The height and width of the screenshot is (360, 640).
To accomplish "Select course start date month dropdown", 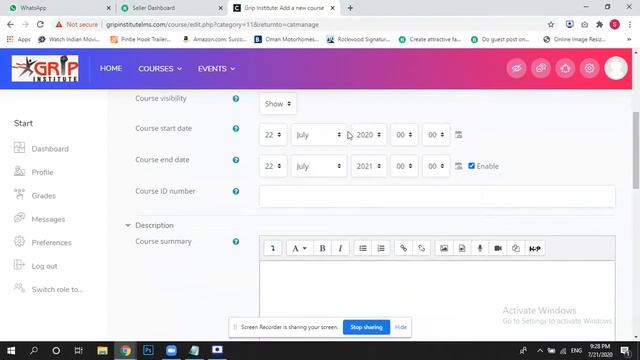I will (319, 135).
